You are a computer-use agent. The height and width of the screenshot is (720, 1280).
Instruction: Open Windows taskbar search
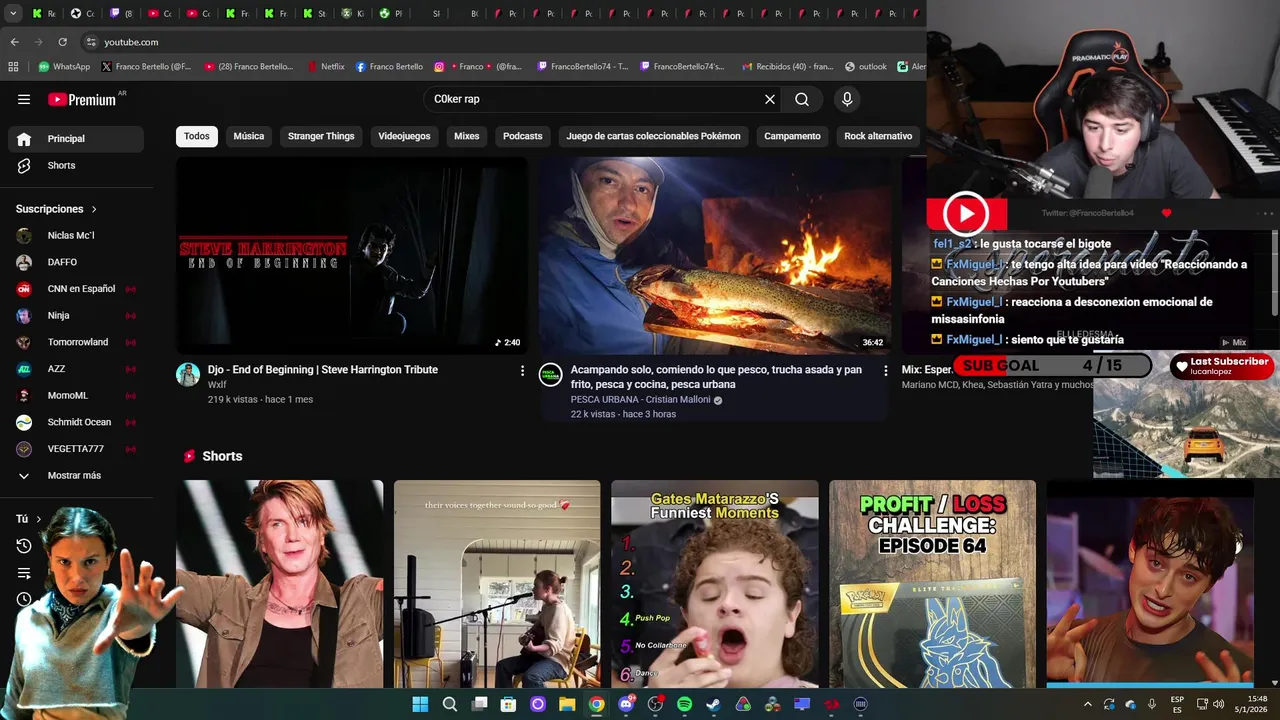point(450,705)
